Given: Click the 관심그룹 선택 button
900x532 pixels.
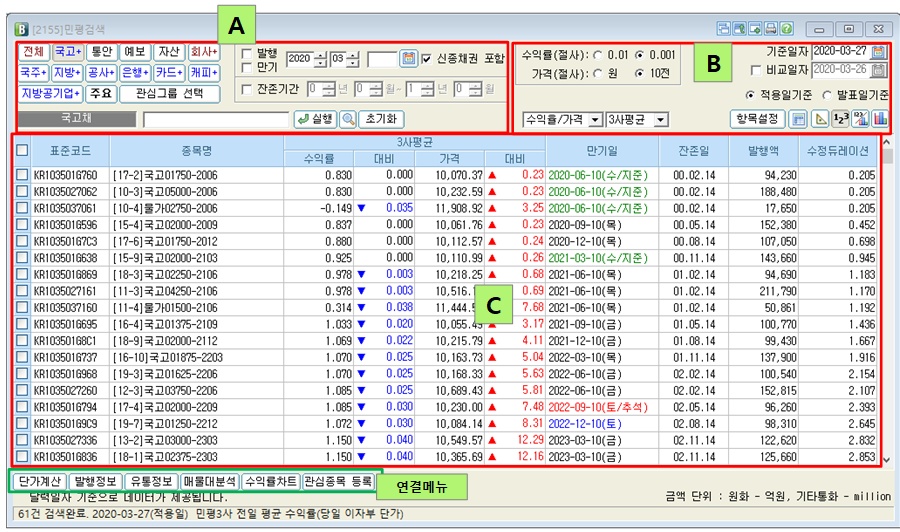Looking at the screenshot, I should [170, 94].
